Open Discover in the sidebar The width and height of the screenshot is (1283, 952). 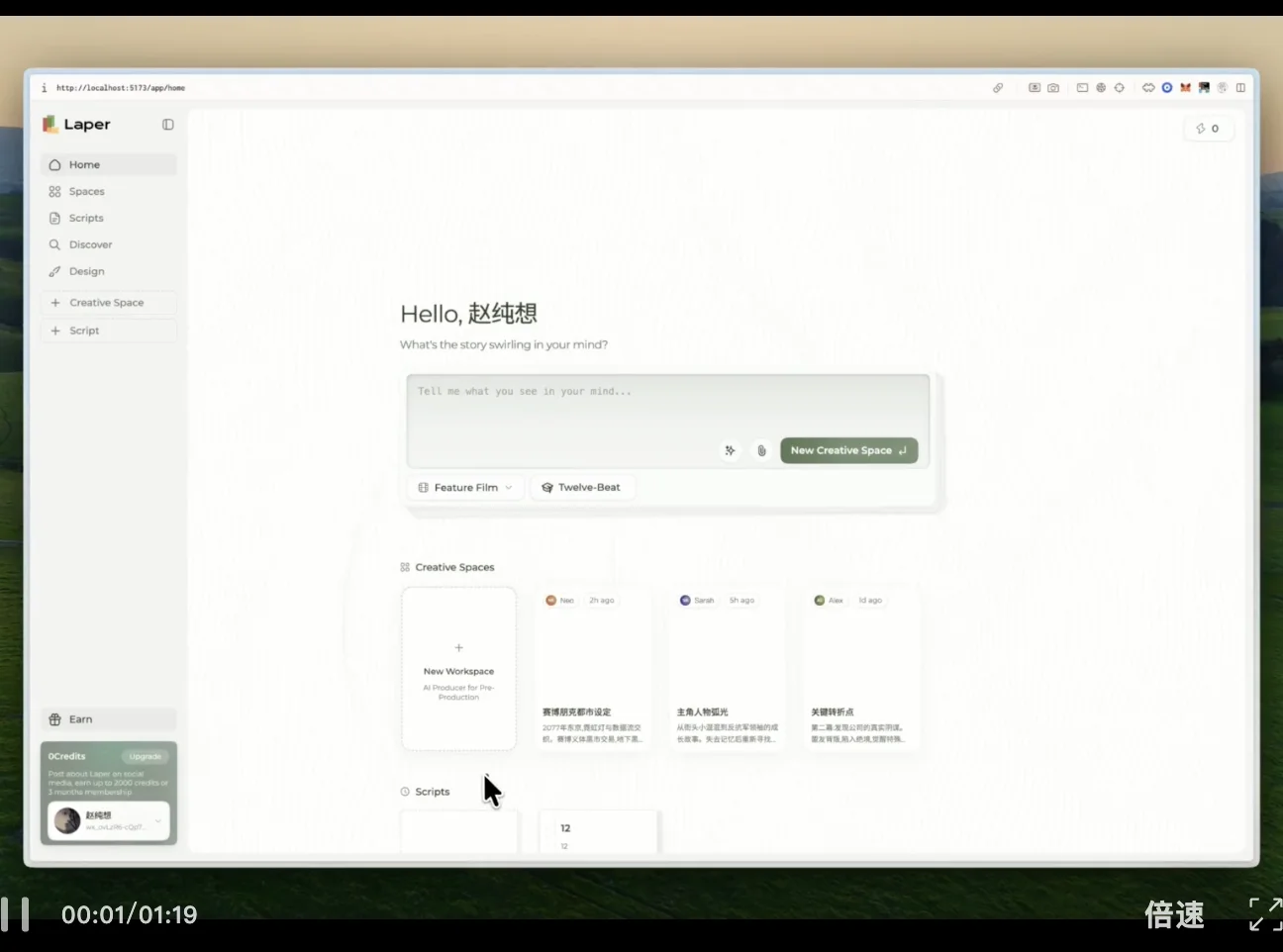click(x=90, y=244)
